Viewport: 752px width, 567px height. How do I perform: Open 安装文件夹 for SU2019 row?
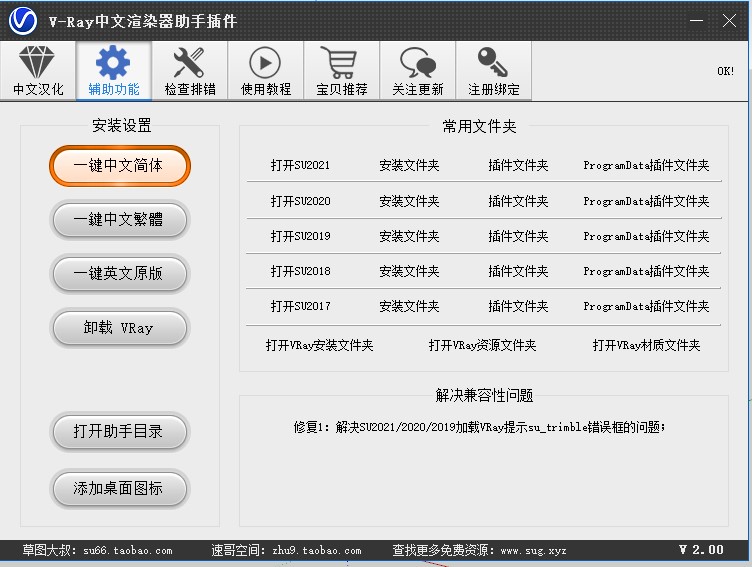pyautogui.click(x=409, y=236)
